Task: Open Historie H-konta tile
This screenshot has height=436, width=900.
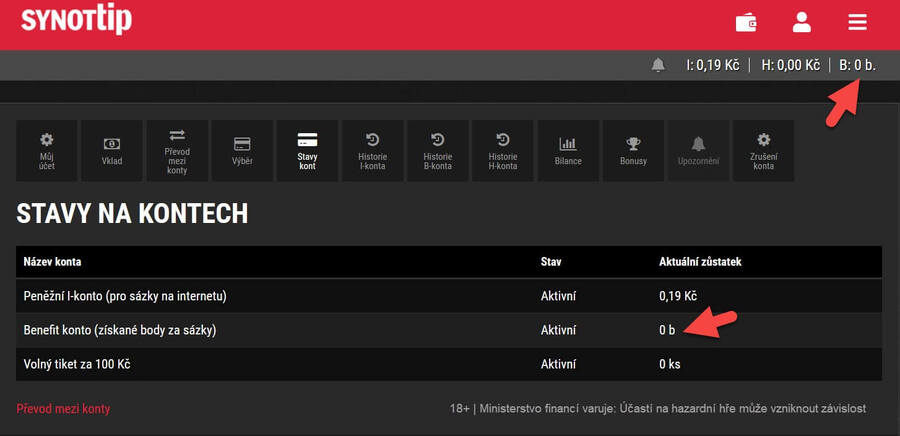Action: (x=503, y=150)
